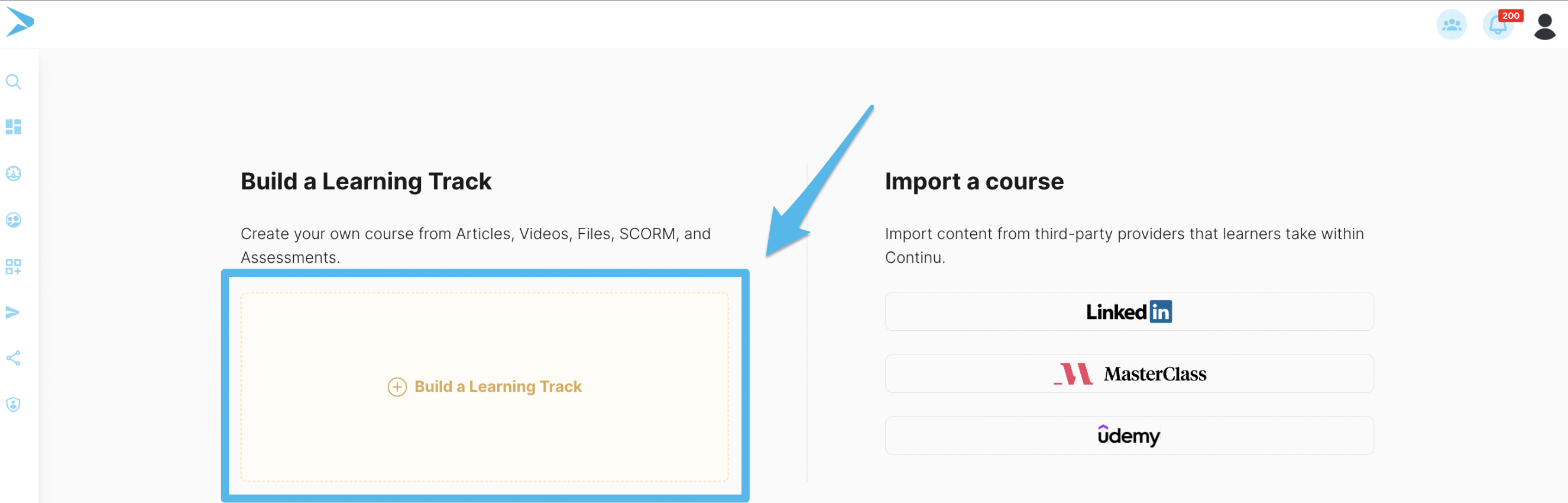Open the notifications bell
This screenshot has height=503, width=1568.
[x=1496, y=27]
